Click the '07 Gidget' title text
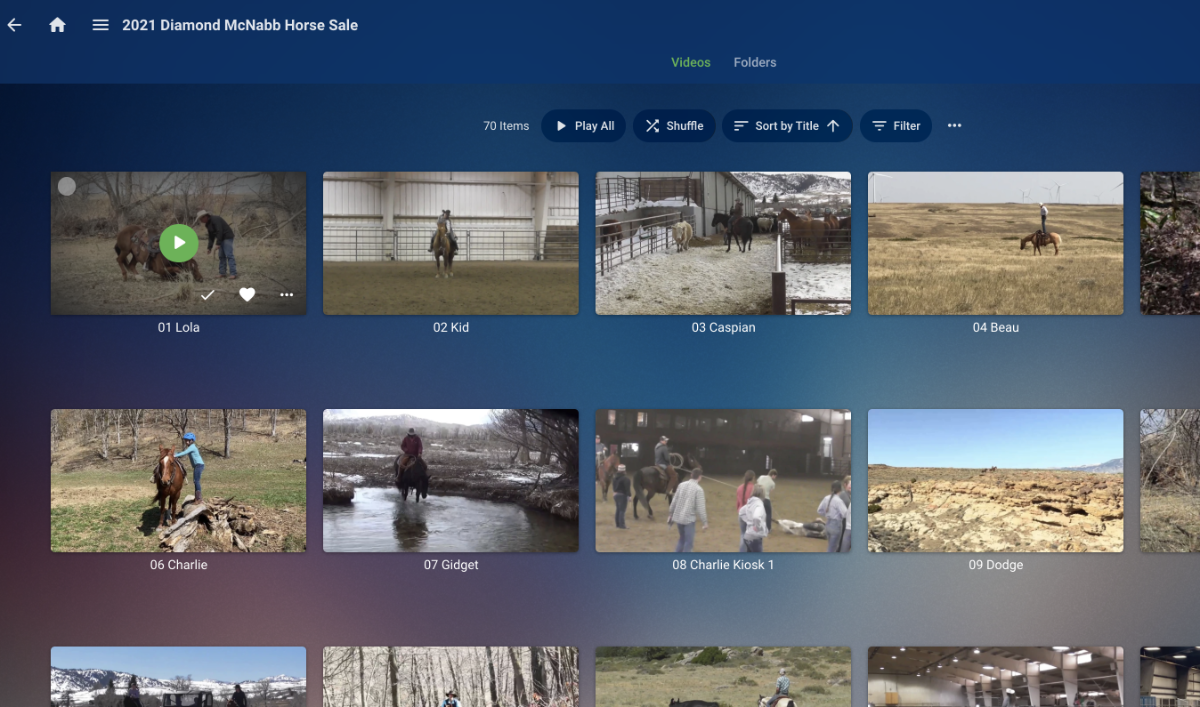 451,565
